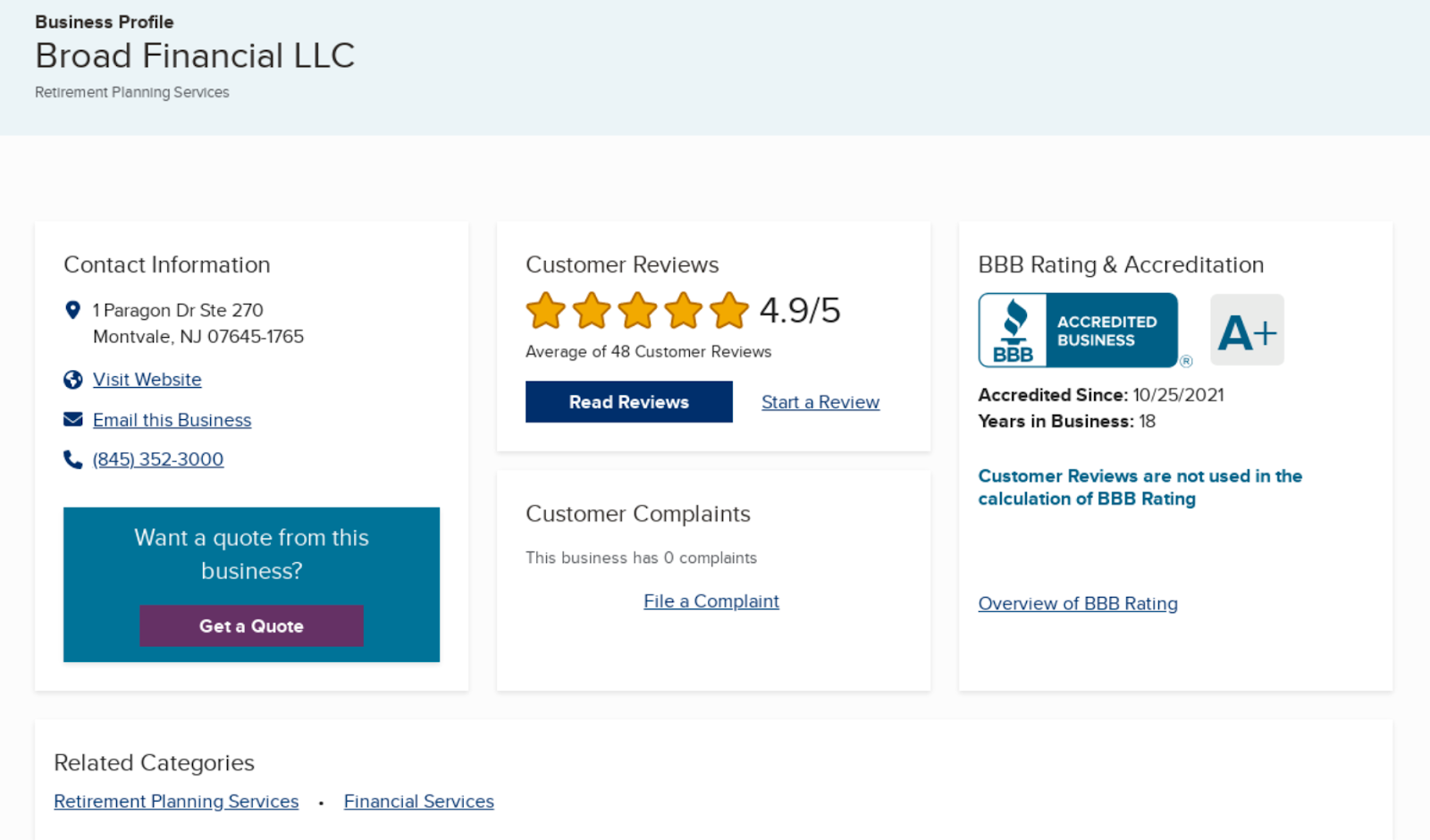Click the fifth gold review star
This screenshot has width=1430, height=840.
[729, 311]
